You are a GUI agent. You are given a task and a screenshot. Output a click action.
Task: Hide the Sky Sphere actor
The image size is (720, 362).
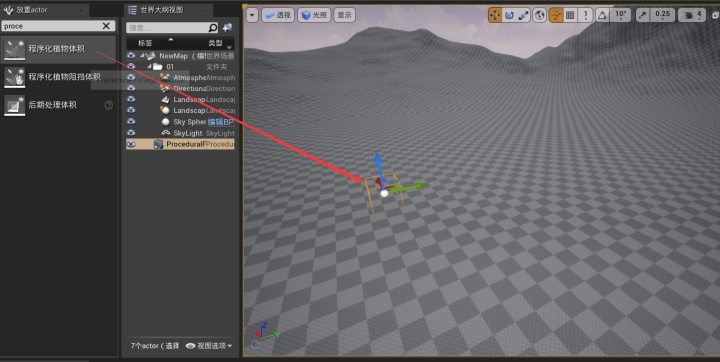pyautogui.click(x=131, y=121)
